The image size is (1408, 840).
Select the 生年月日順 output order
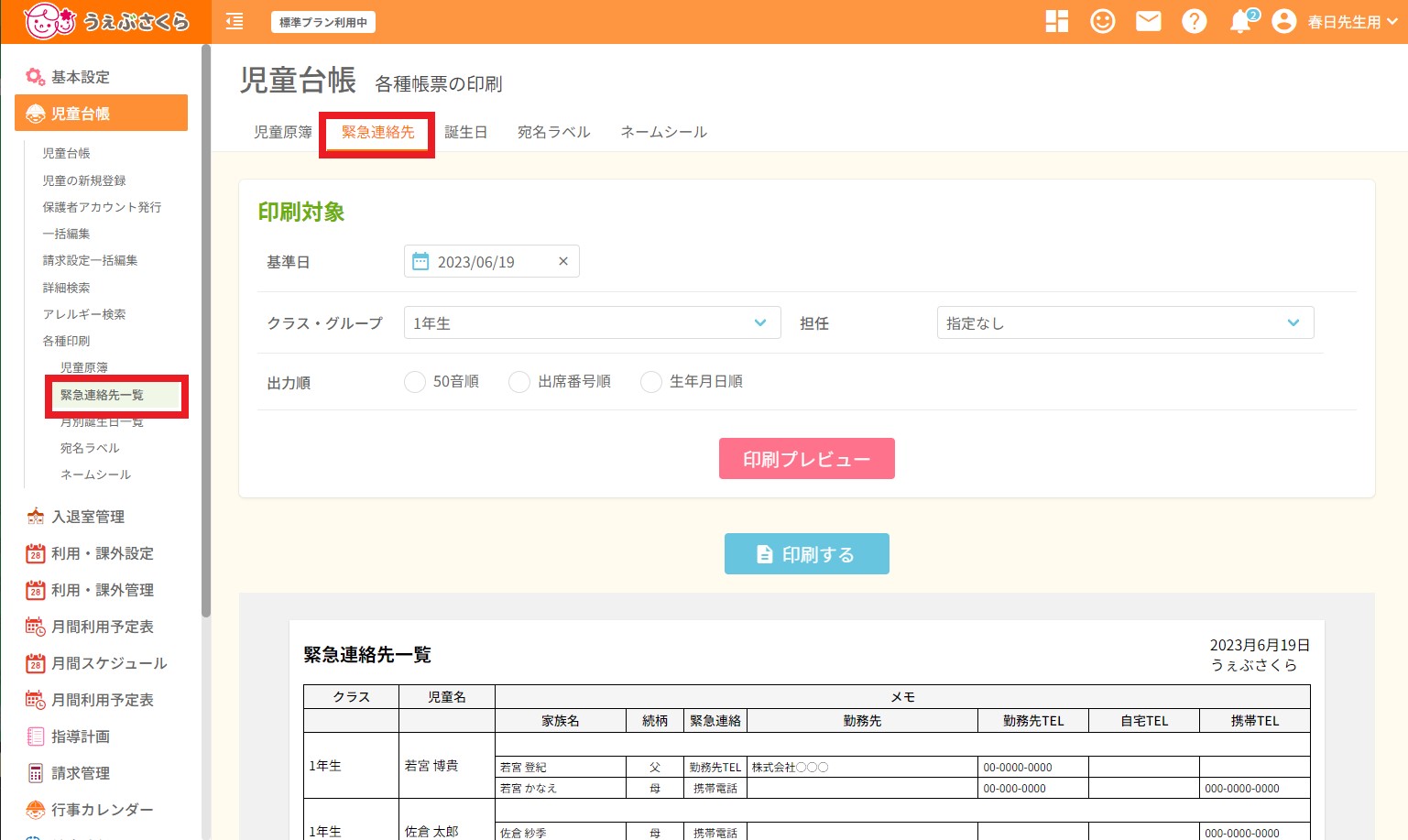point(651,382)
